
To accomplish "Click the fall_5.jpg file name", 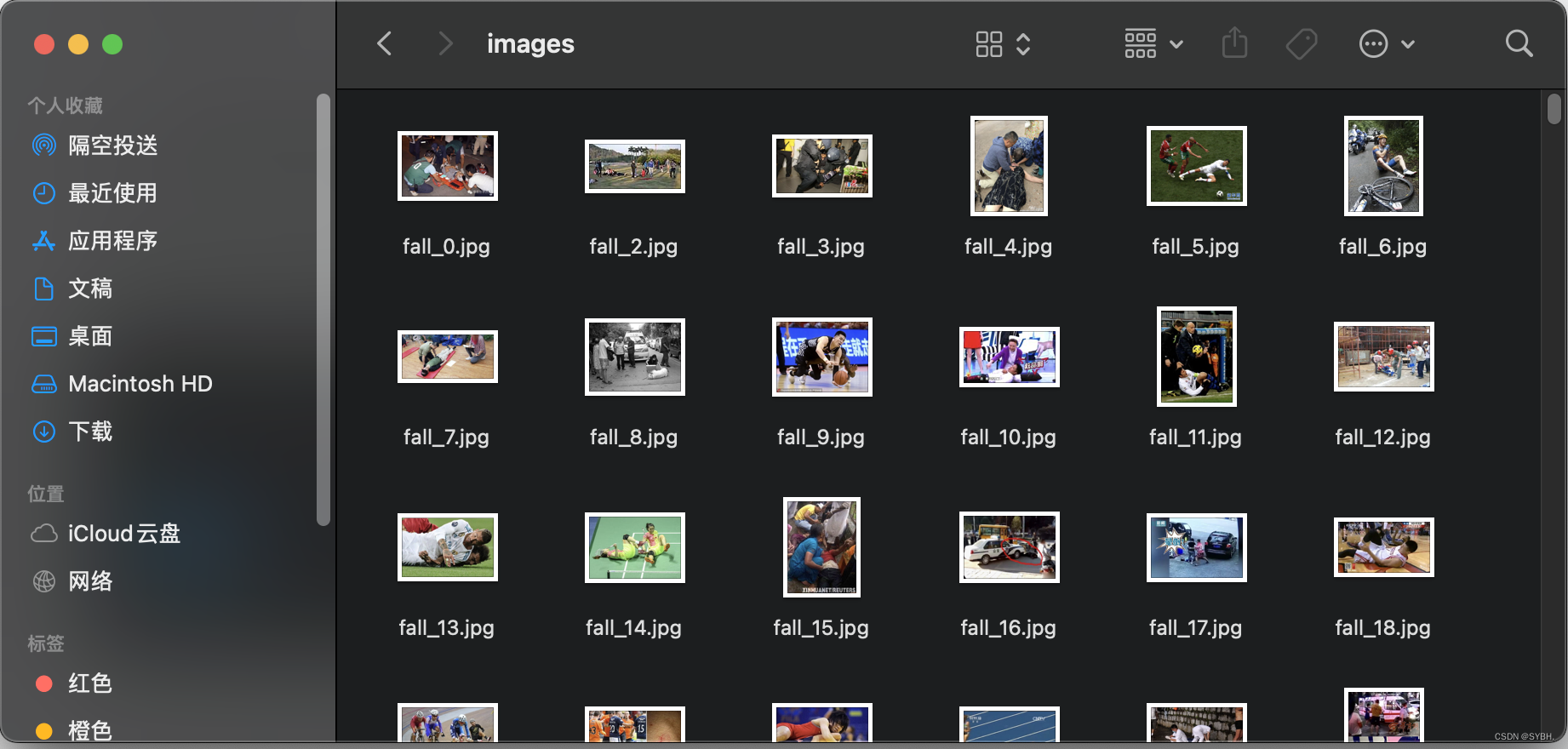I will 1196,247.
